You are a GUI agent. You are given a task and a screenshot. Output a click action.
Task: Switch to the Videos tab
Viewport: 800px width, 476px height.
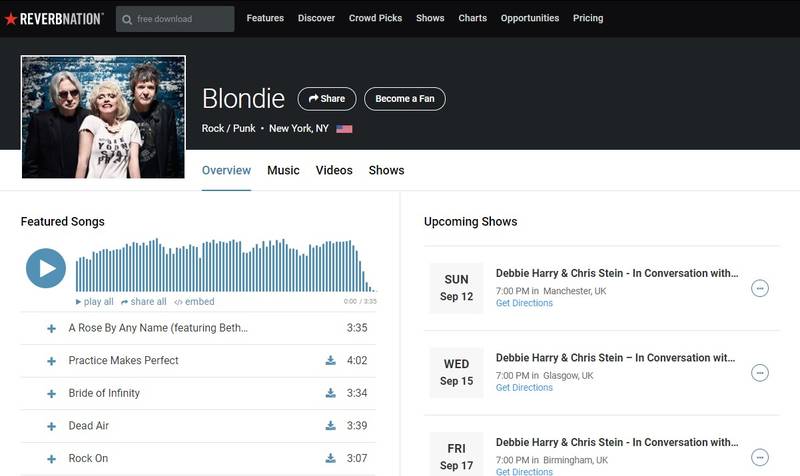tap(334, 170)
